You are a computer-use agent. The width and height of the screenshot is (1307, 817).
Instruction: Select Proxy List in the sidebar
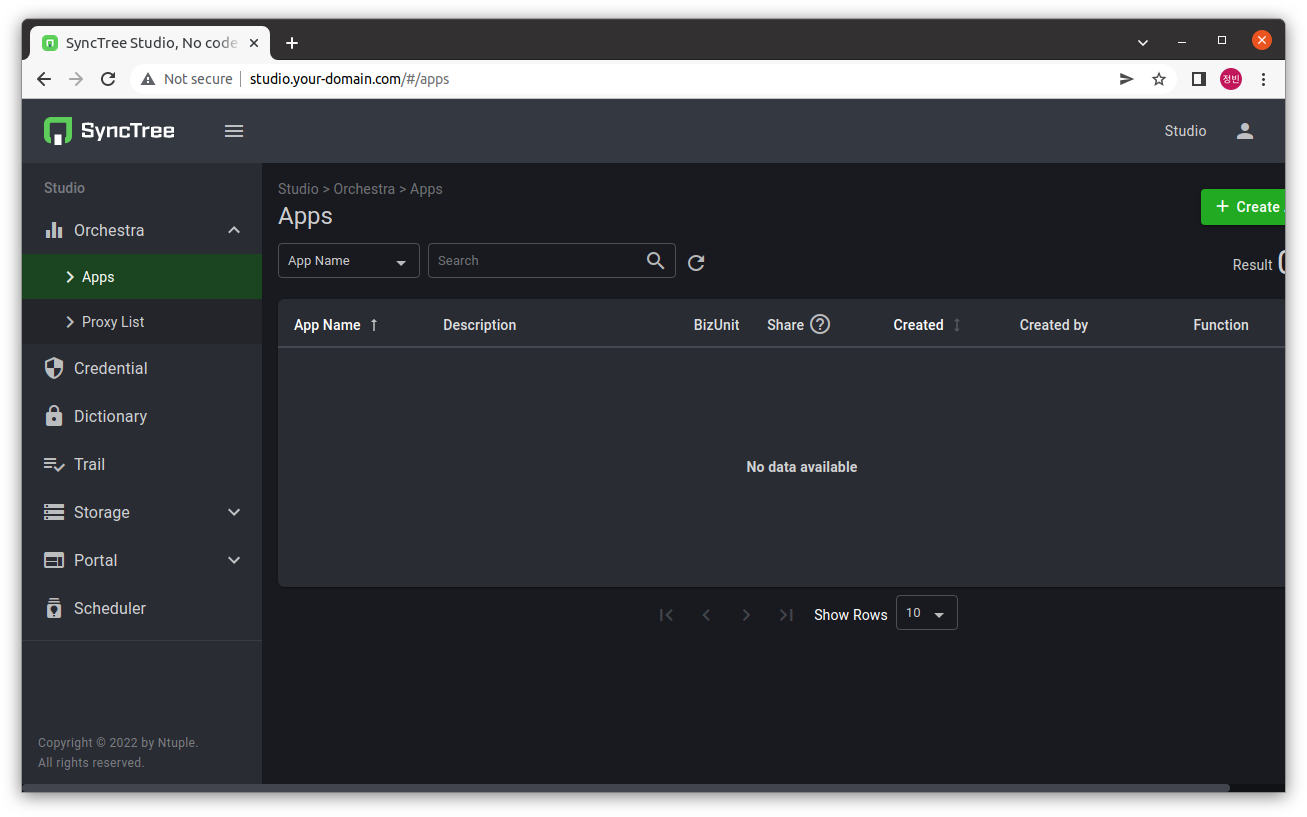pos(113,321)
